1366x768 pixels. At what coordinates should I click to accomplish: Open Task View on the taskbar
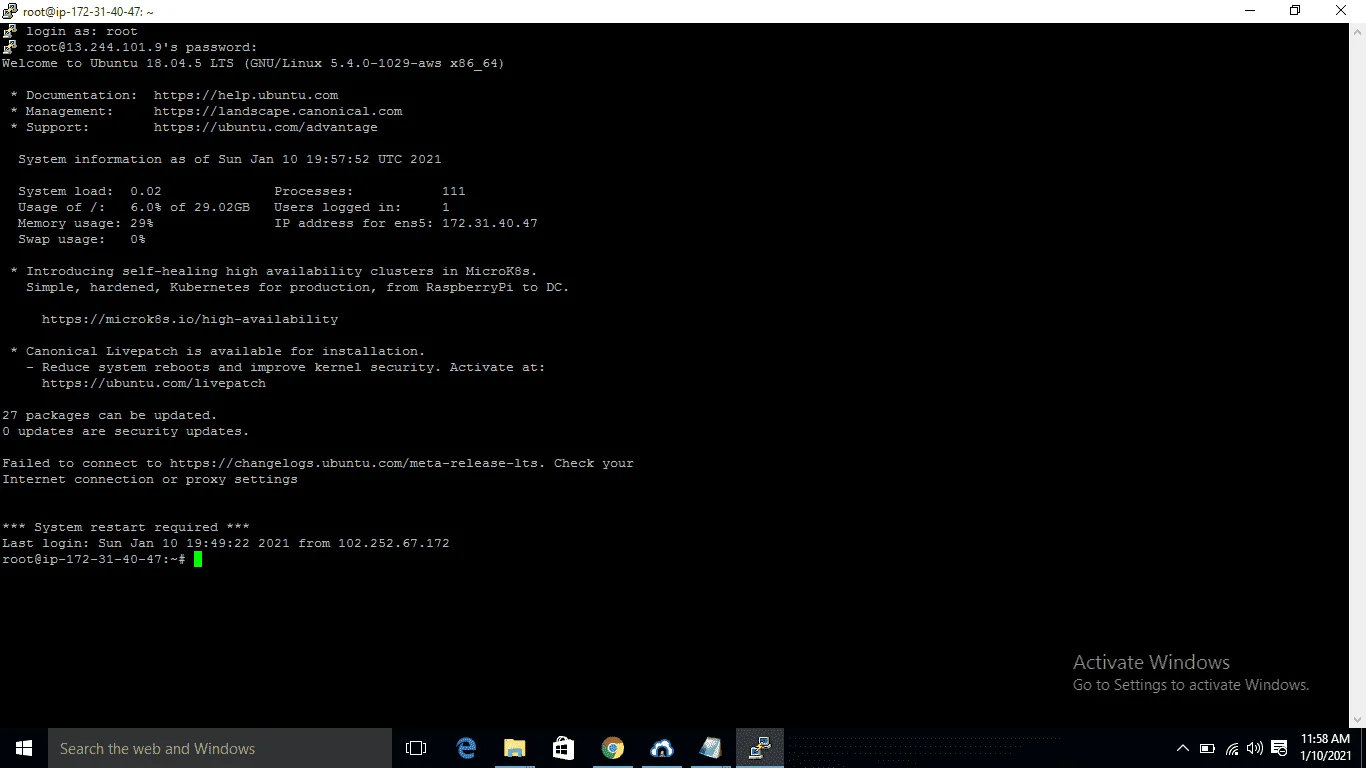click(416, 748)
